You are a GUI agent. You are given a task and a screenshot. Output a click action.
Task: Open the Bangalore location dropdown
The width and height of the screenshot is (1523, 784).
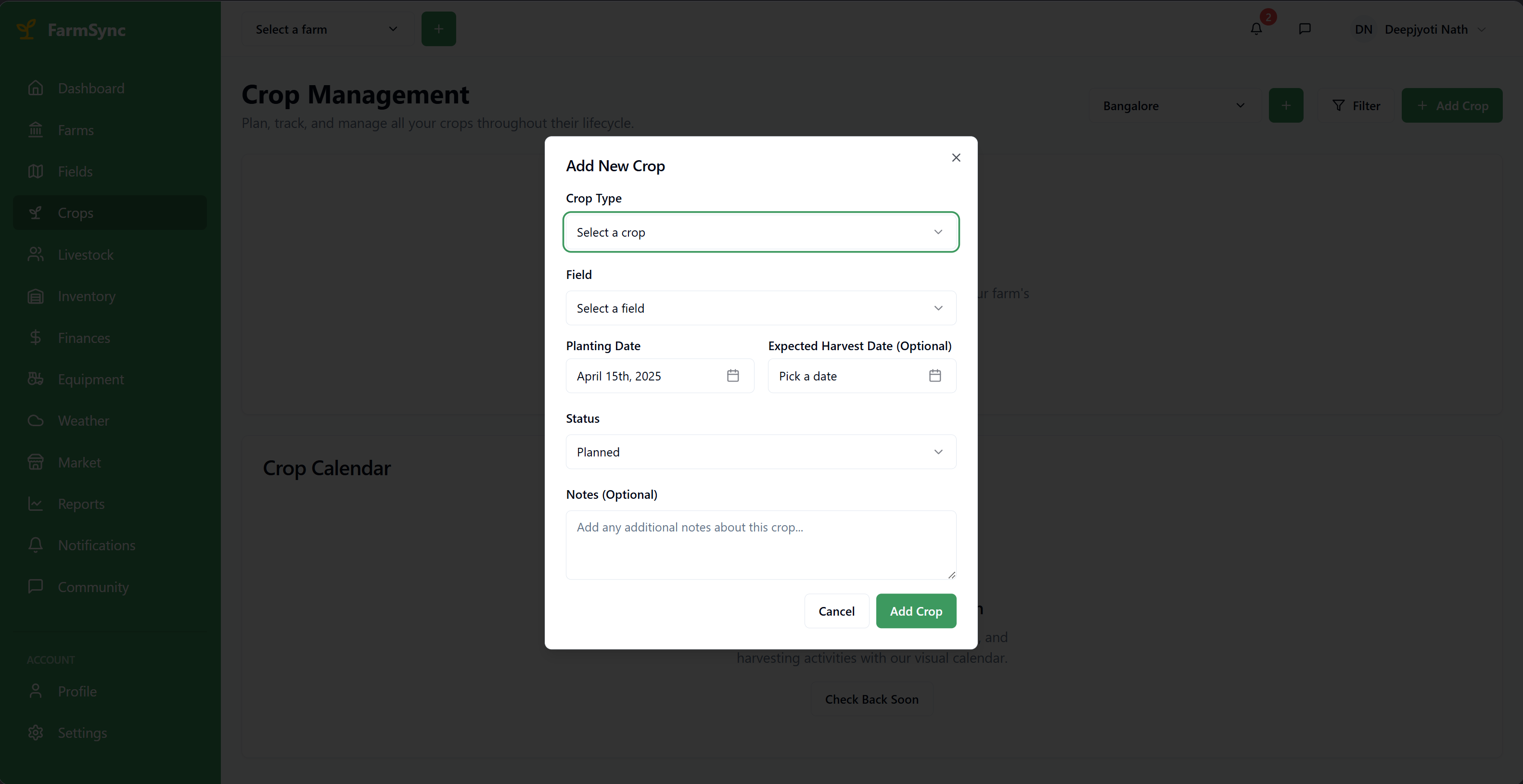[1174, 106]
